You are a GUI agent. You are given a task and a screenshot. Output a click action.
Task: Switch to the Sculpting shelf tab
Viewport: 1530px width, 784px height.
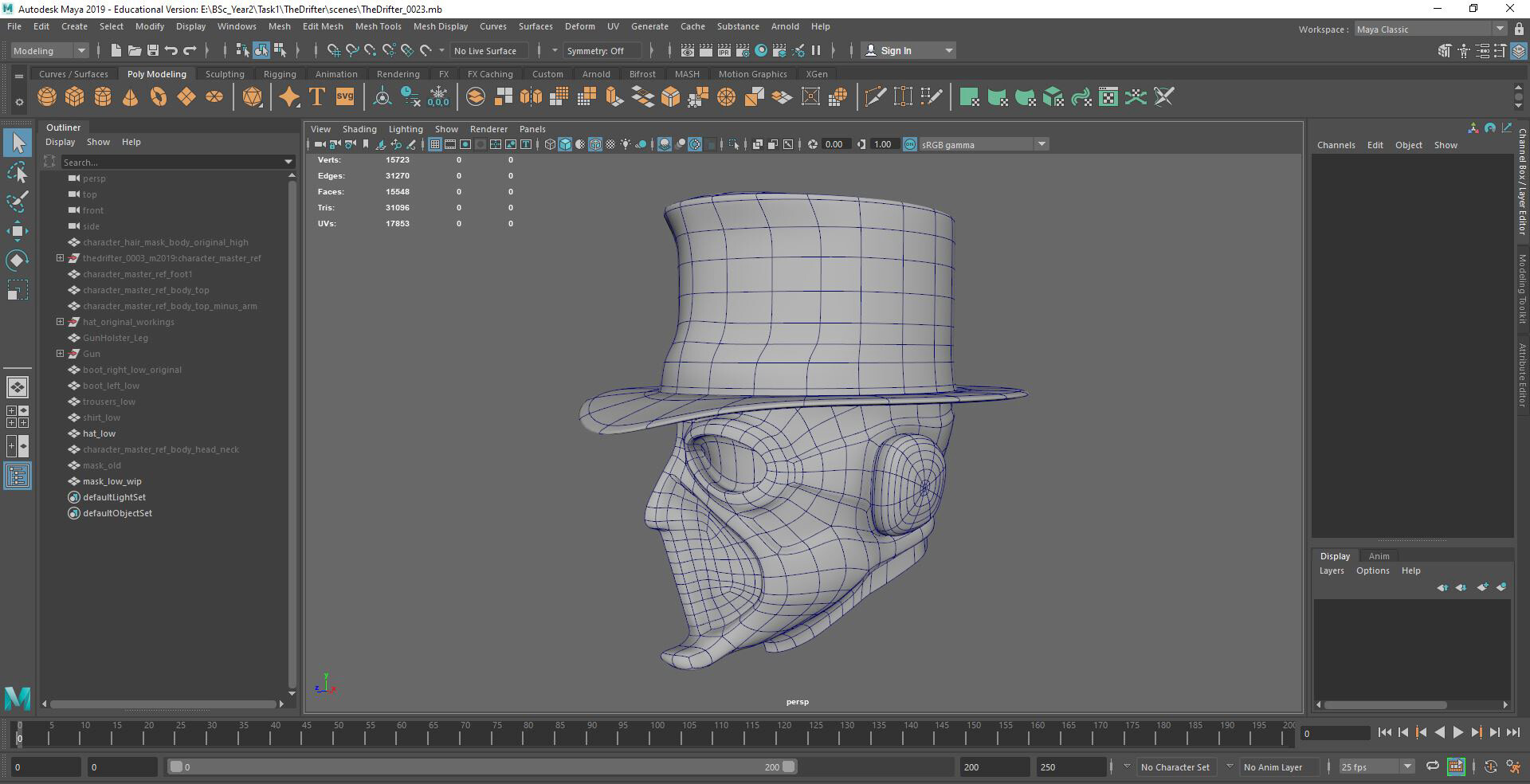pos(225,74)
